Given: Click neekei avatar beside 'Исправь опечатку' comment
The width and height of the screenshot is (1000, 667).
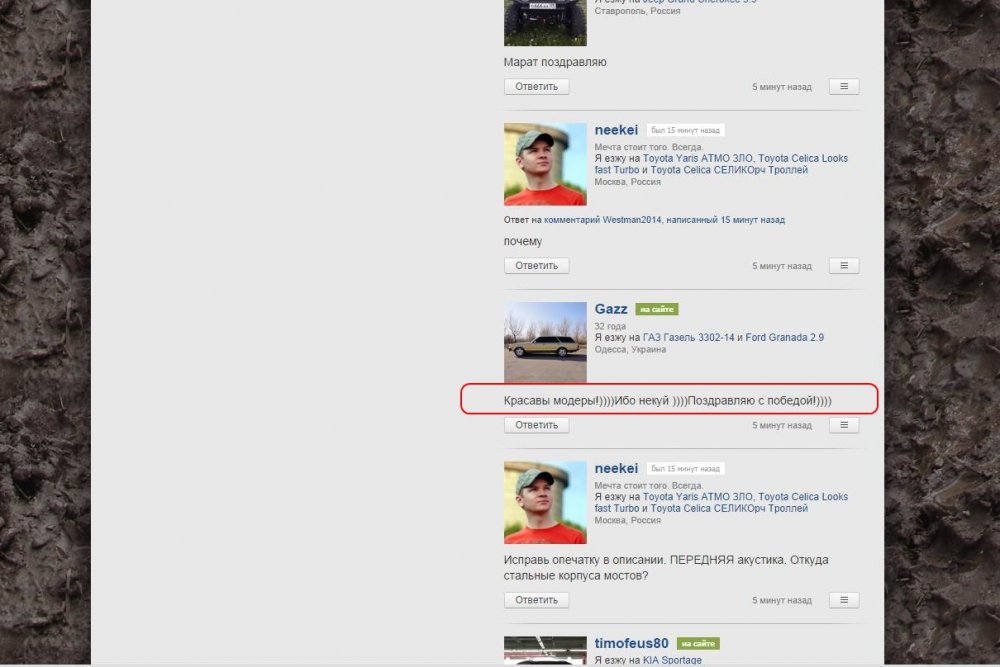Looking at the screenshot, I should click(x=545, y=502).
